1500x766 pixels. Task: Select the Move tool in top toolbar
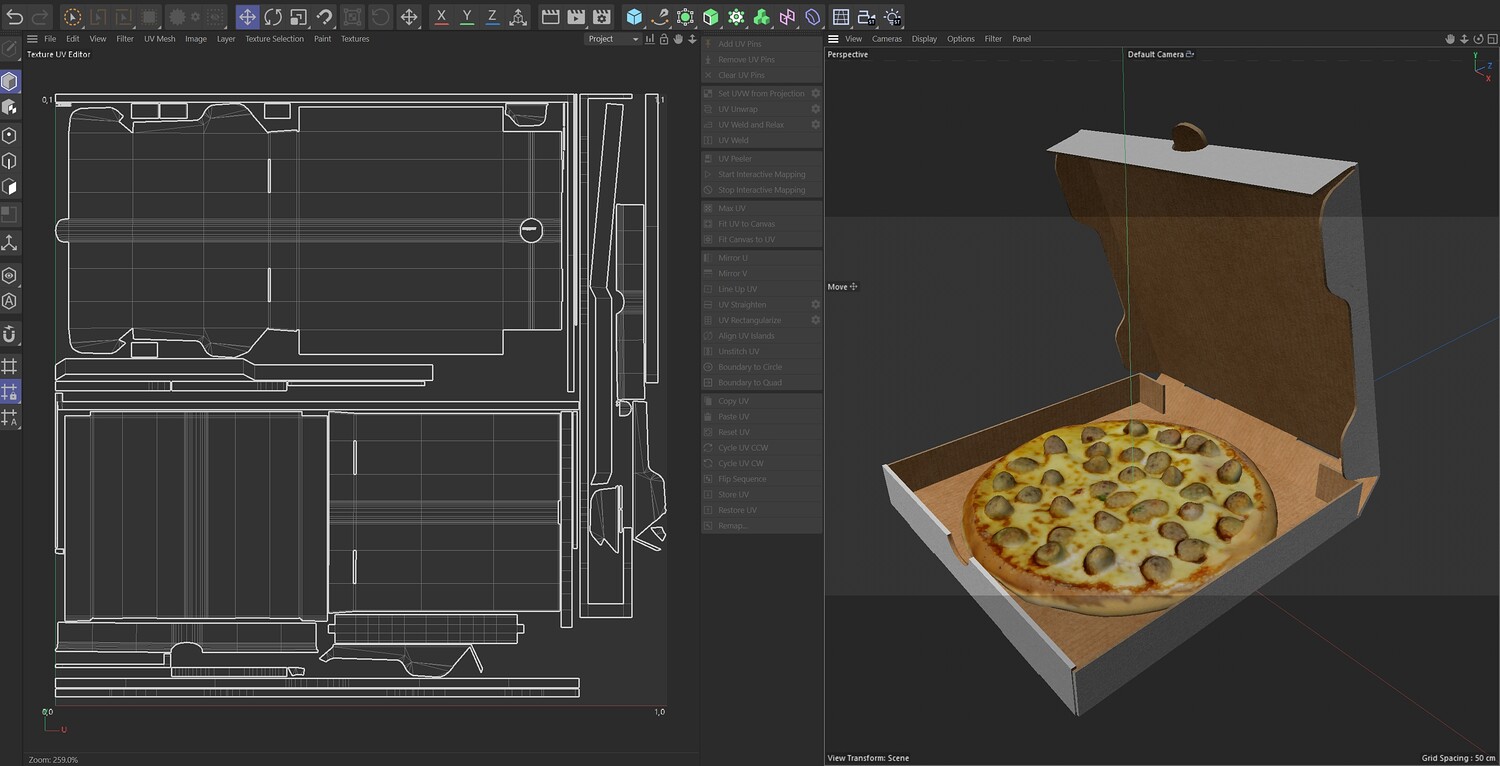coord(247,17)
